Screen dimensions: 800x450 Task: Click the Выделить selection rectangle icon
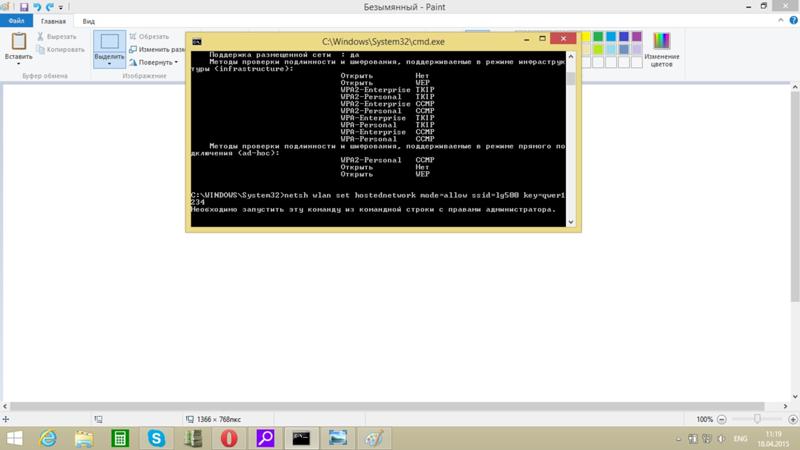(x=109, y=41)
